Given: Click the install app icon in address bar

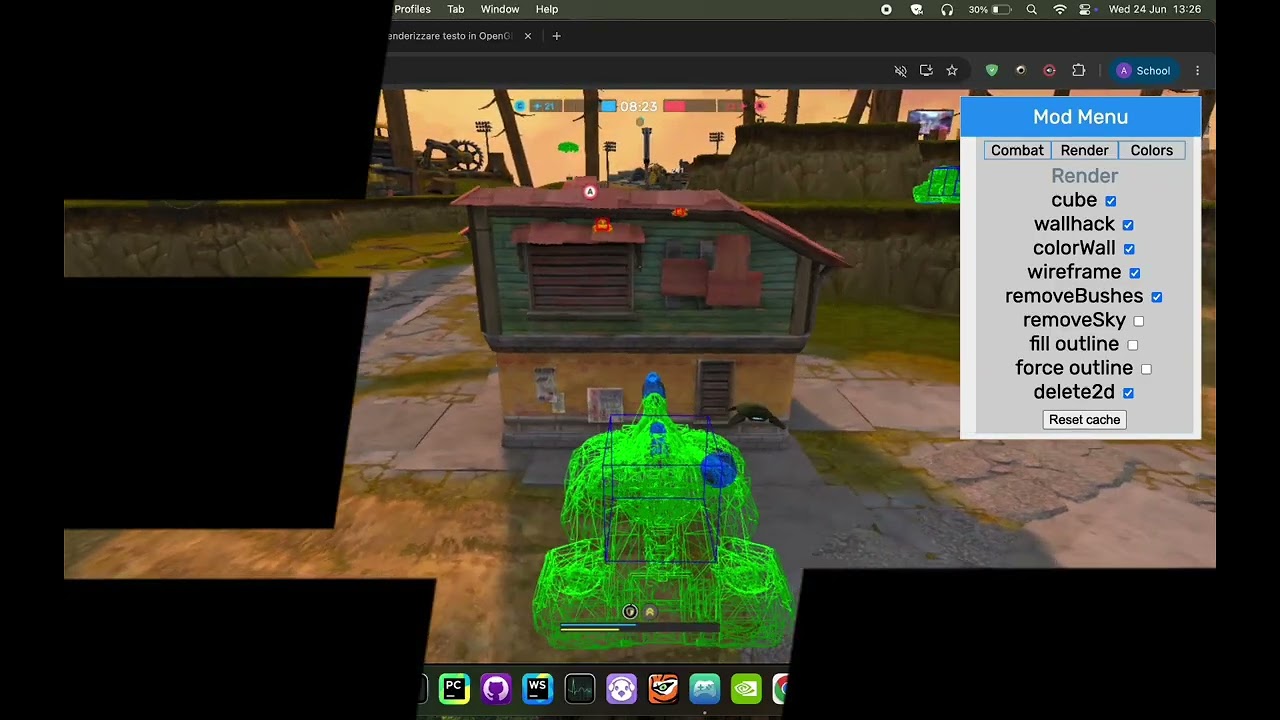Looking at the screenshot, I should [x=926, y=71].
